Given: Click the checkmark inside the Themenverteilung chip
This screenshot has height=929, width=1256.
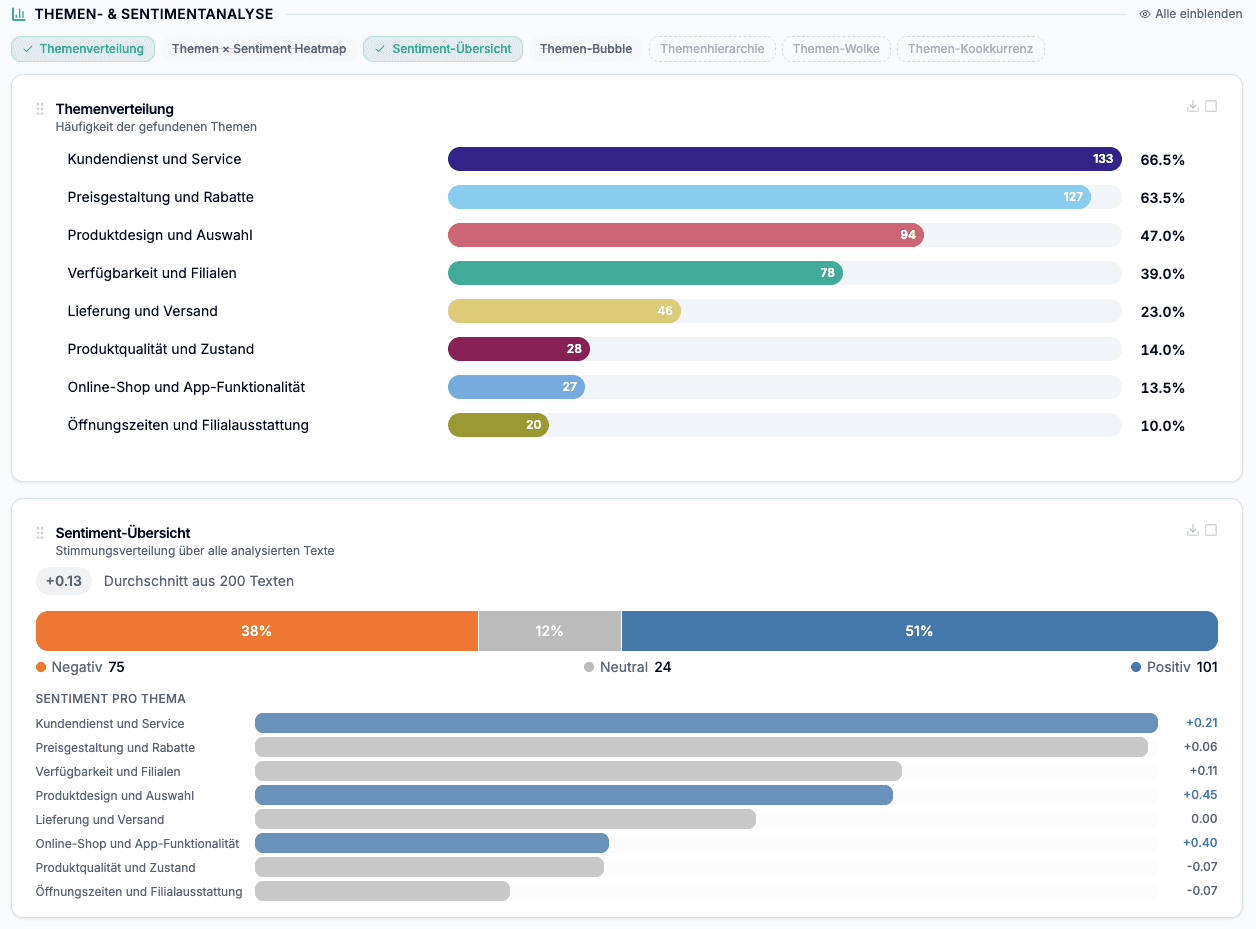Looking at the screenshot, I should coord(27,48).
